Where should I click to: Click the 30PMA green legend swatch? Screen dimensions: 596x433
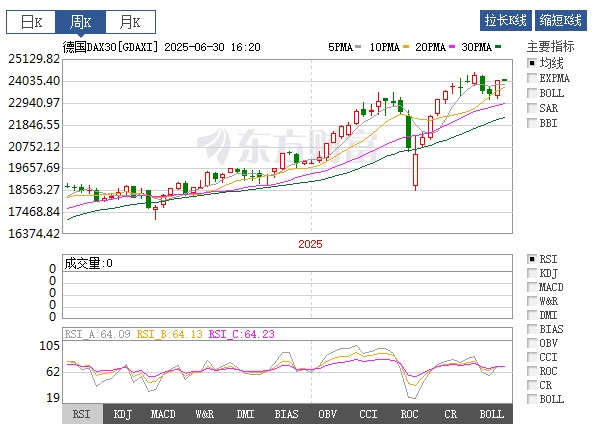click(x=498, y=47)
